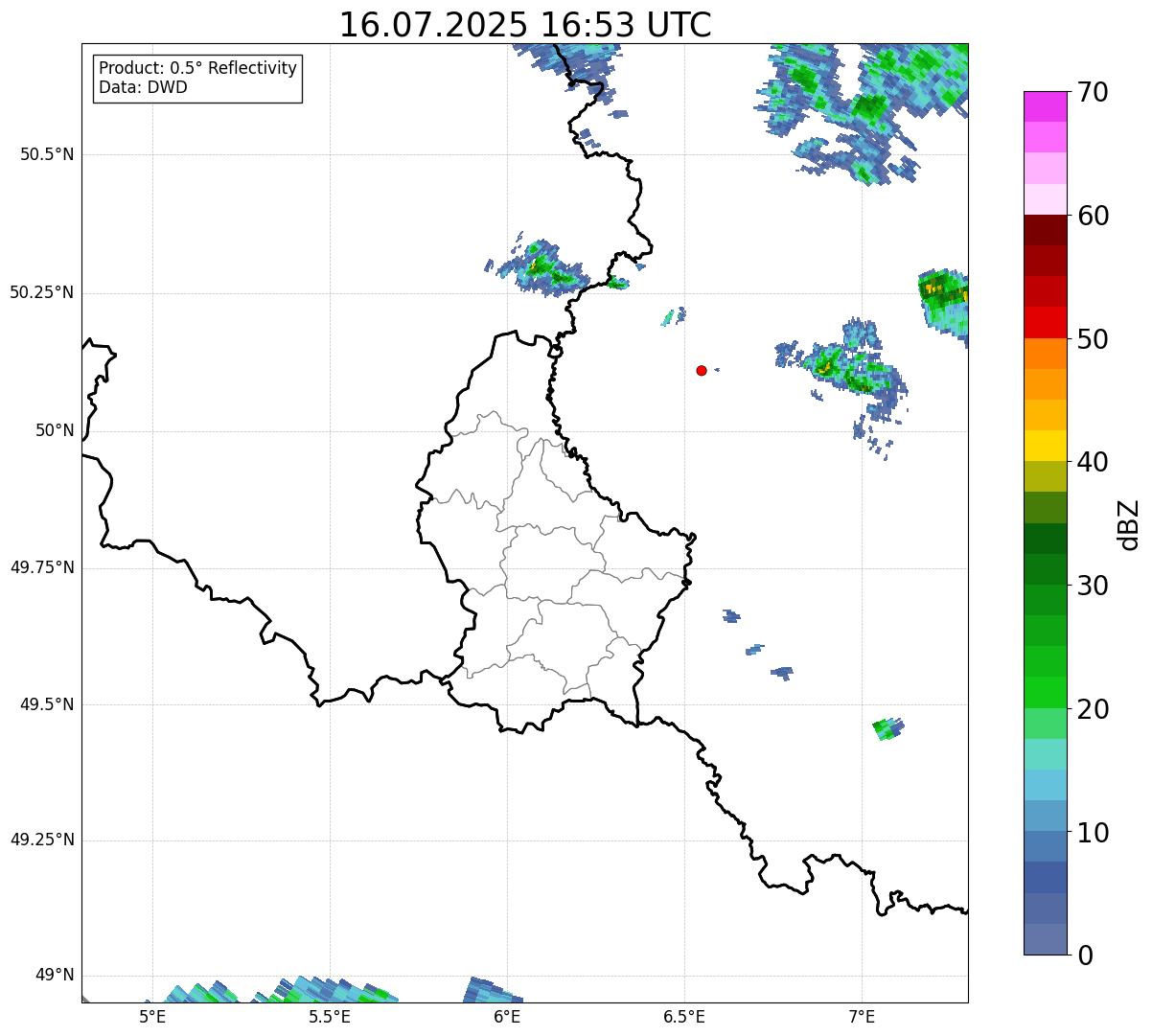
Task: Click the 'dBZ' colorbar axis label
Action: point(1129,524)
